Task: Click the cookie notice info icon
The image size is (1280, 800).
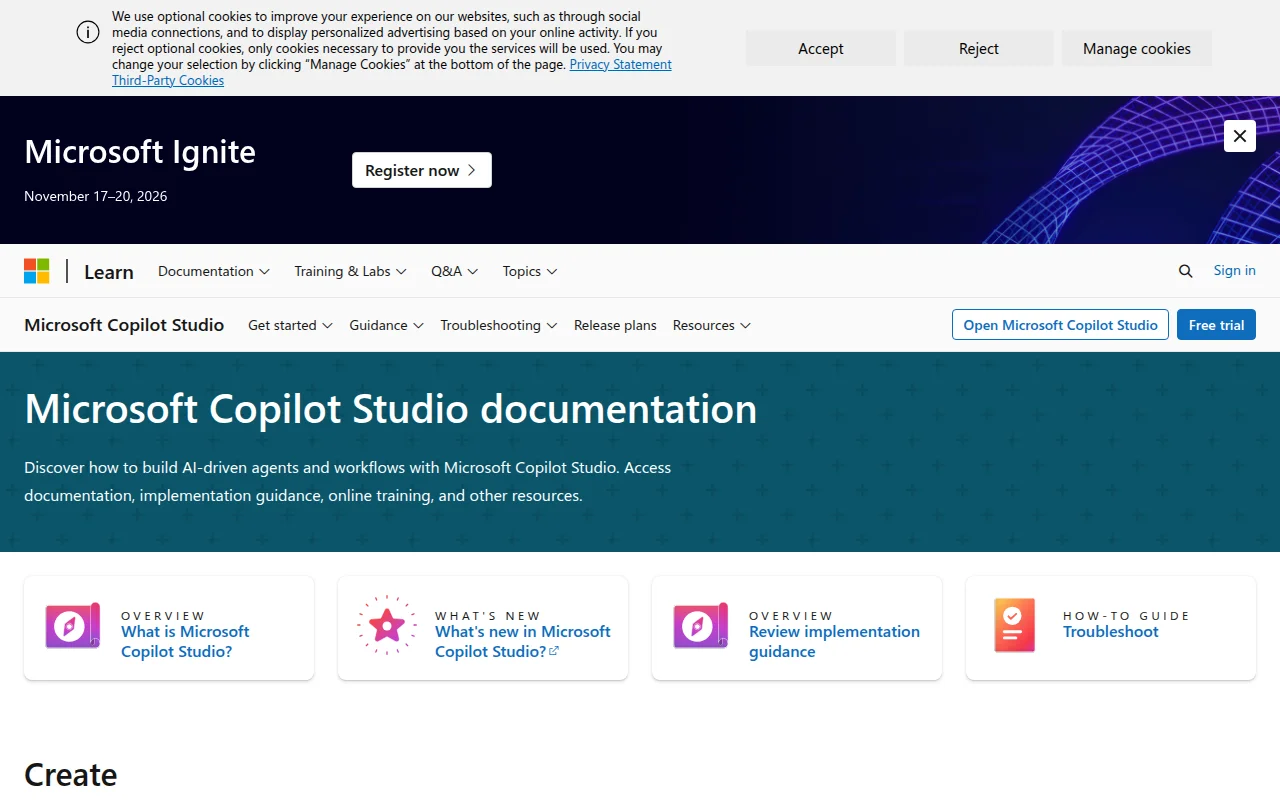Action: pyautogui.click(x=88, y=32)
